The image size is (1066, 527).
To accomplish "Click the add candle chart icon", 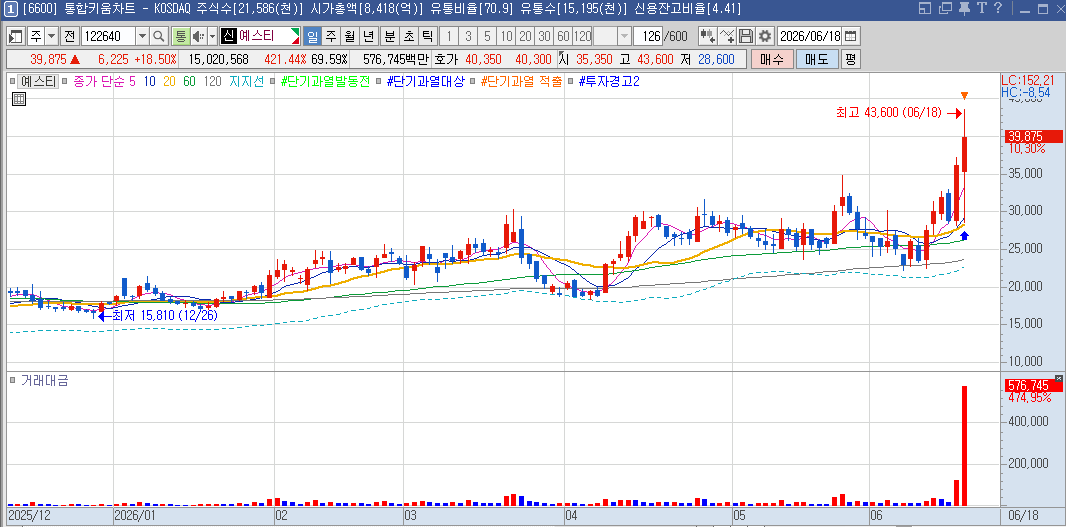I will 708,36.
